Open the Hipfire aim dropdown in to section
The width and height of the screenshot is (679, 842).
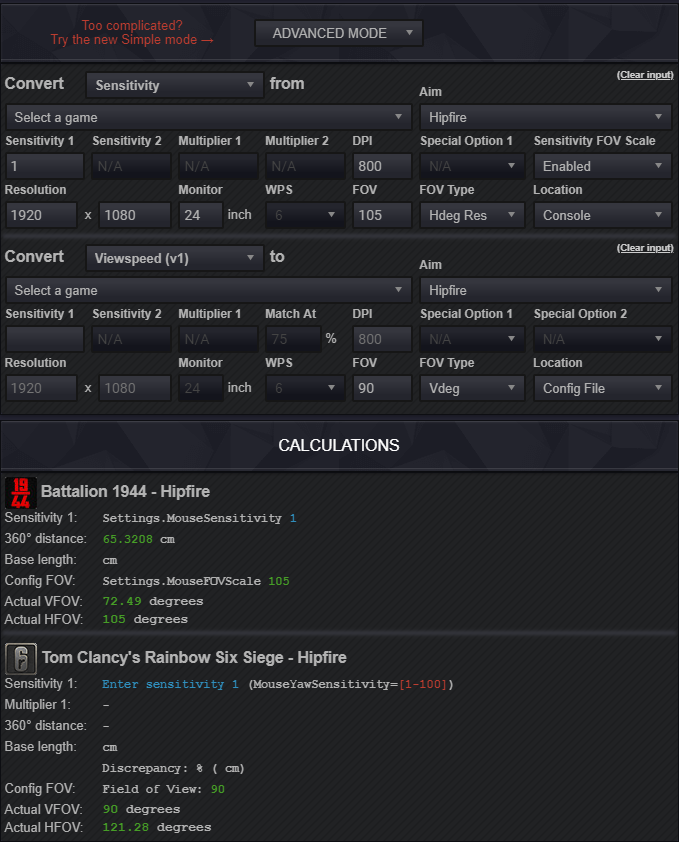(546, 290)
